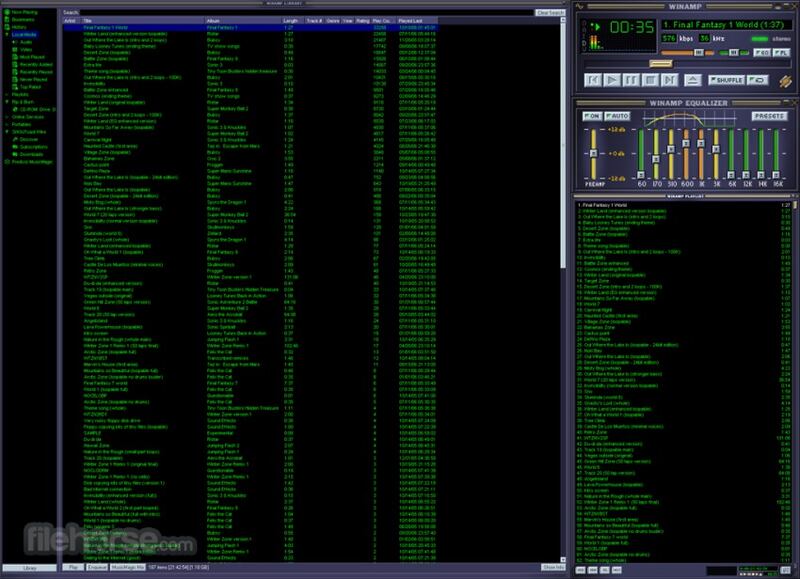Toggle the equalizer ON button
Viewport: 800px width, 579px height.
pos(590,116)
